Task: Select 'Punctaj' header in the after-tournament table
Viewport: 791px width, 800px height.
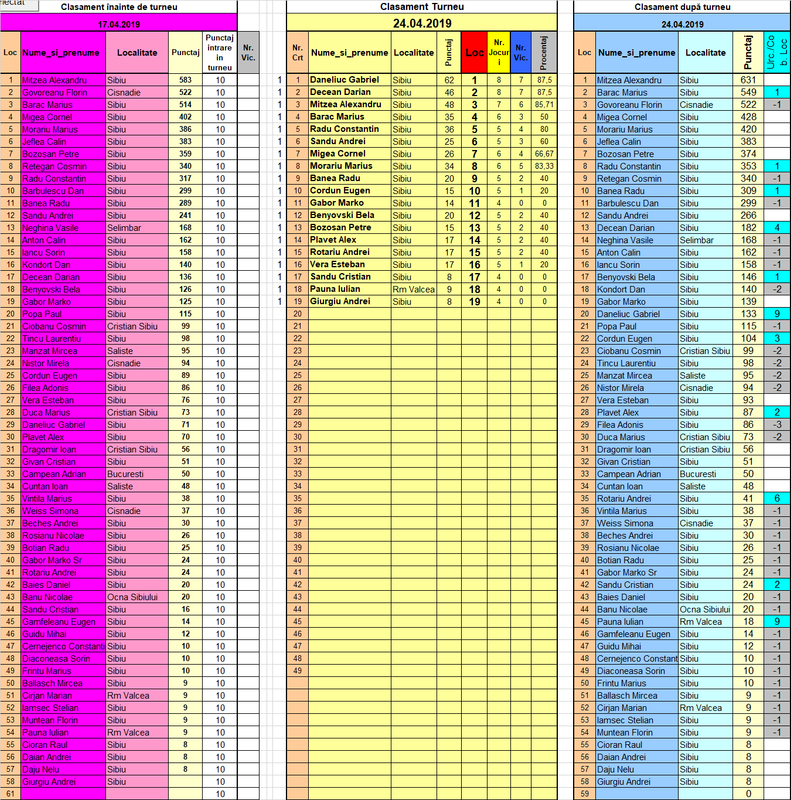Action: pyautogui.click(x=748, y=53)
